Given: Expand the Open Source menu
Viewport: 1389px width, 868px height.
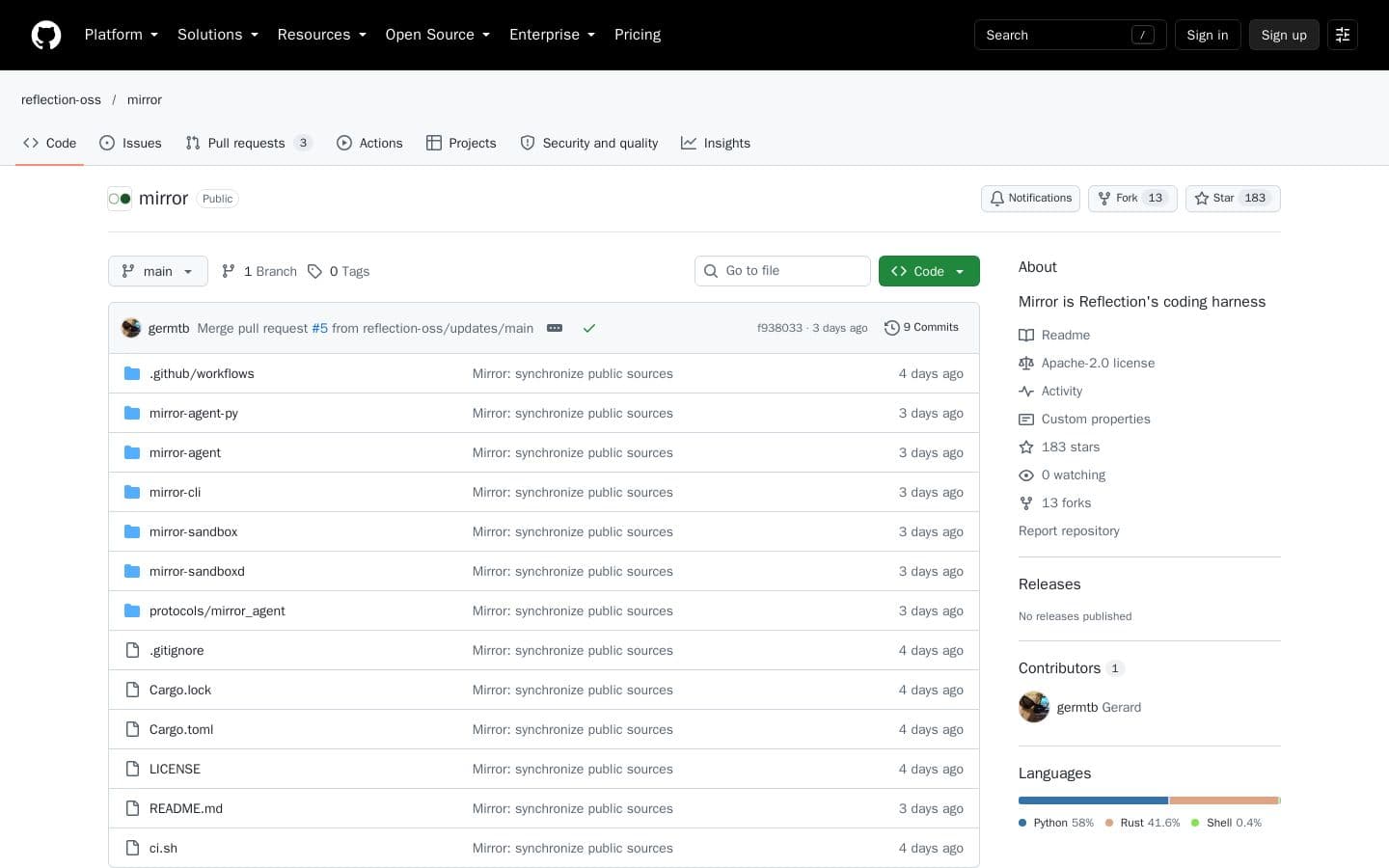Looking at the screenshot, I should (438, 35).
